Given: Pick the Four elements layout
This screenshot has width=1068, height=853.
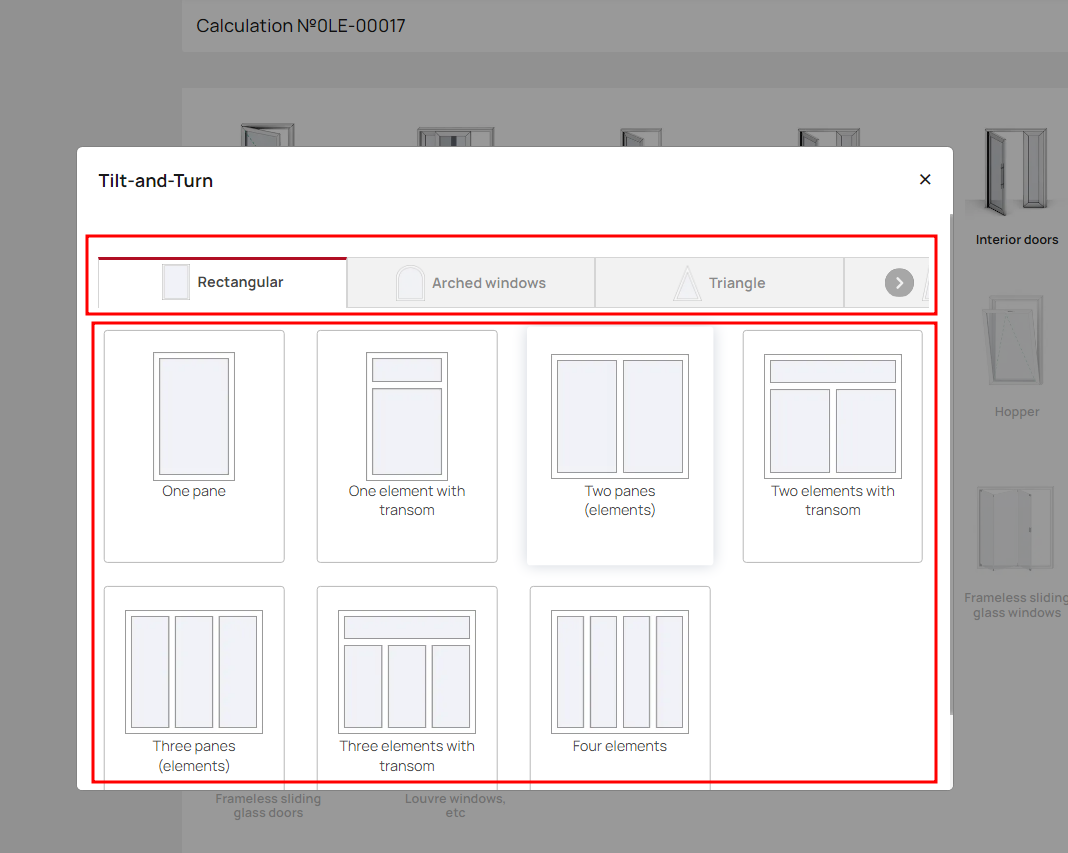Looking at the screenshot, I should pos(620,687).
